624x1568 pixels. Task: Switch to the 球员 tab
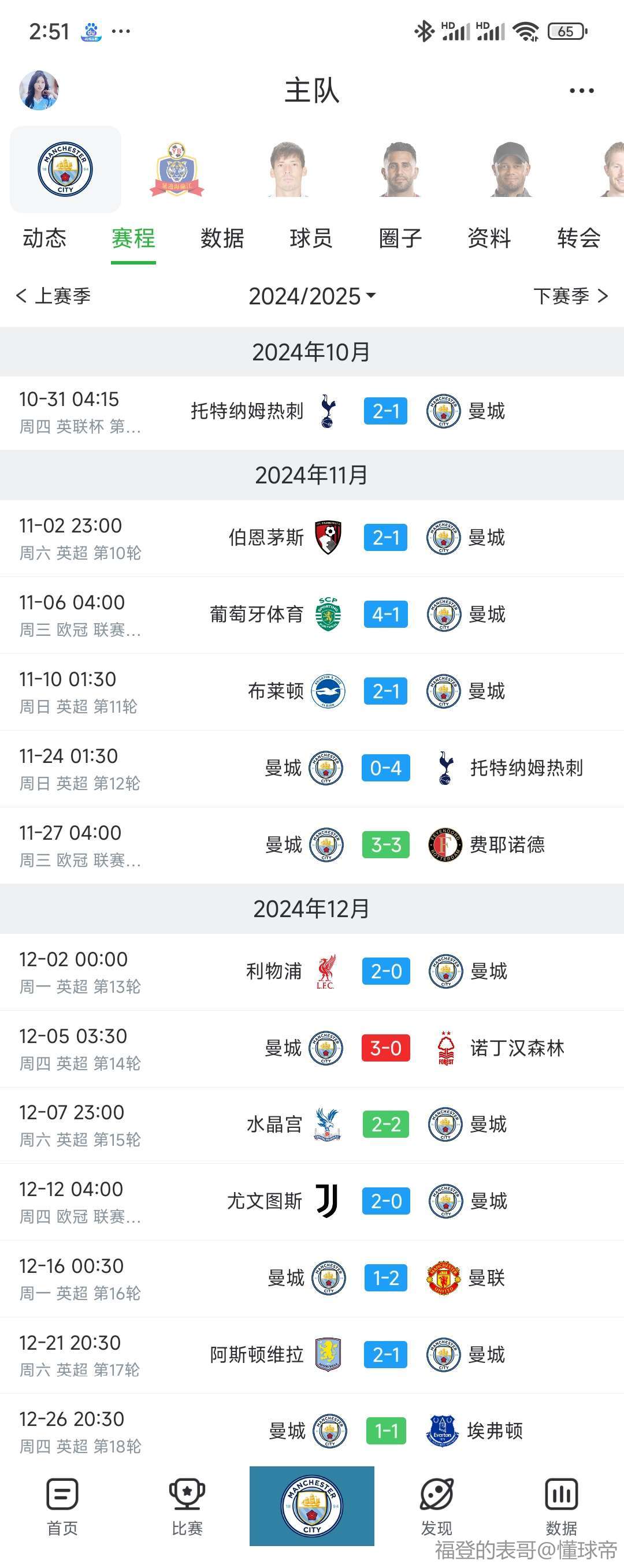(x=311, y=238)
